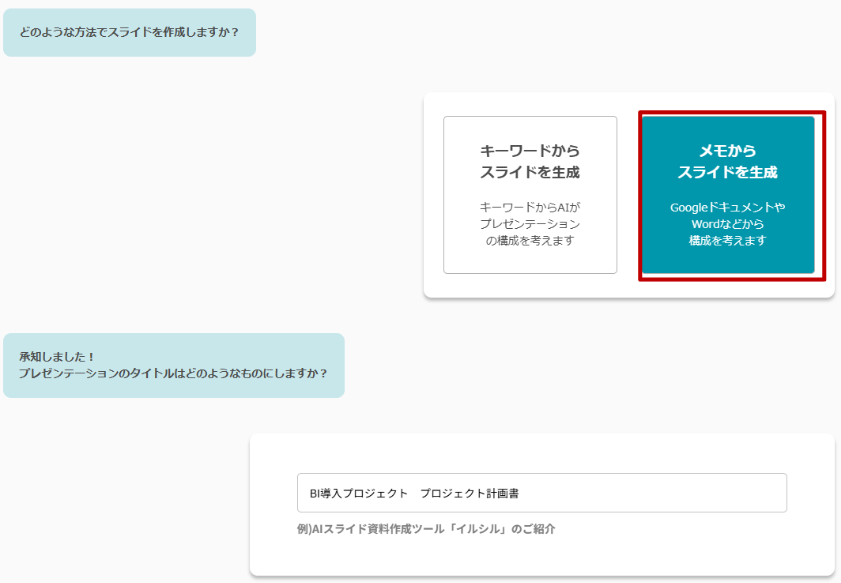Click の構成を考えます line in keyword card
Image resolution: width=841 pixels, height=583 pixels.
530,241
